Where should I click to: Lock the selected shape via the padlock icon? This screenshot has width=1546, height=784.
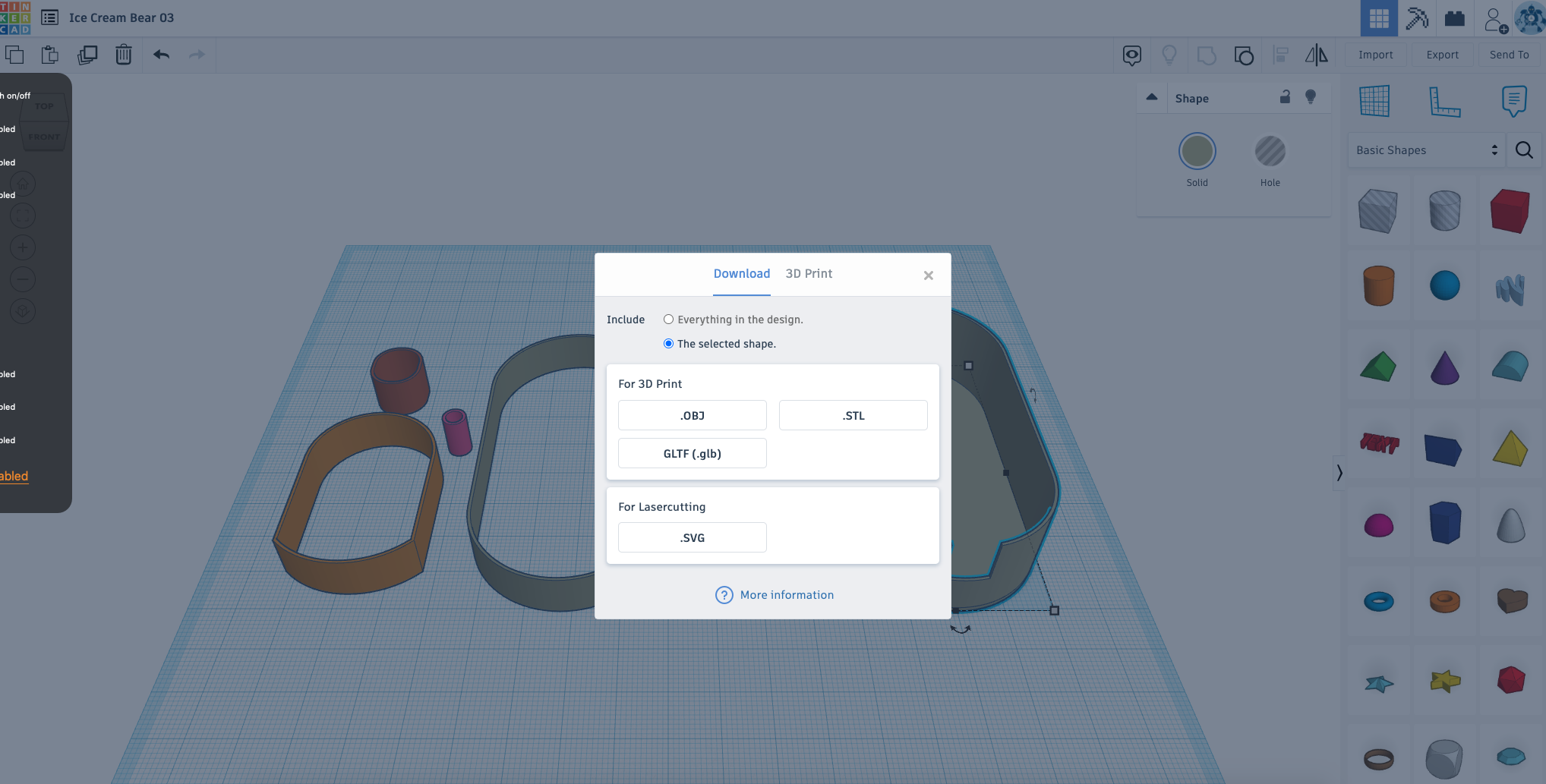(x=1286, y=97)
